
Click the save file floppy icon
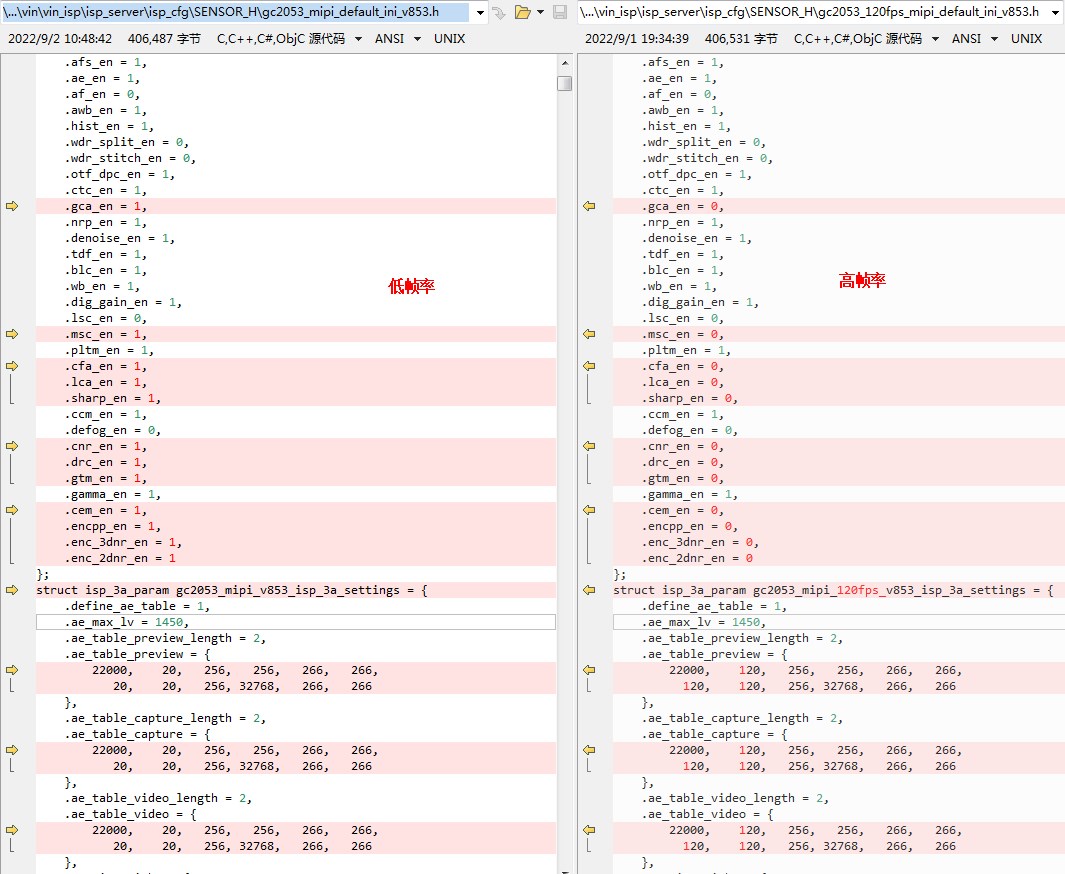559,13
